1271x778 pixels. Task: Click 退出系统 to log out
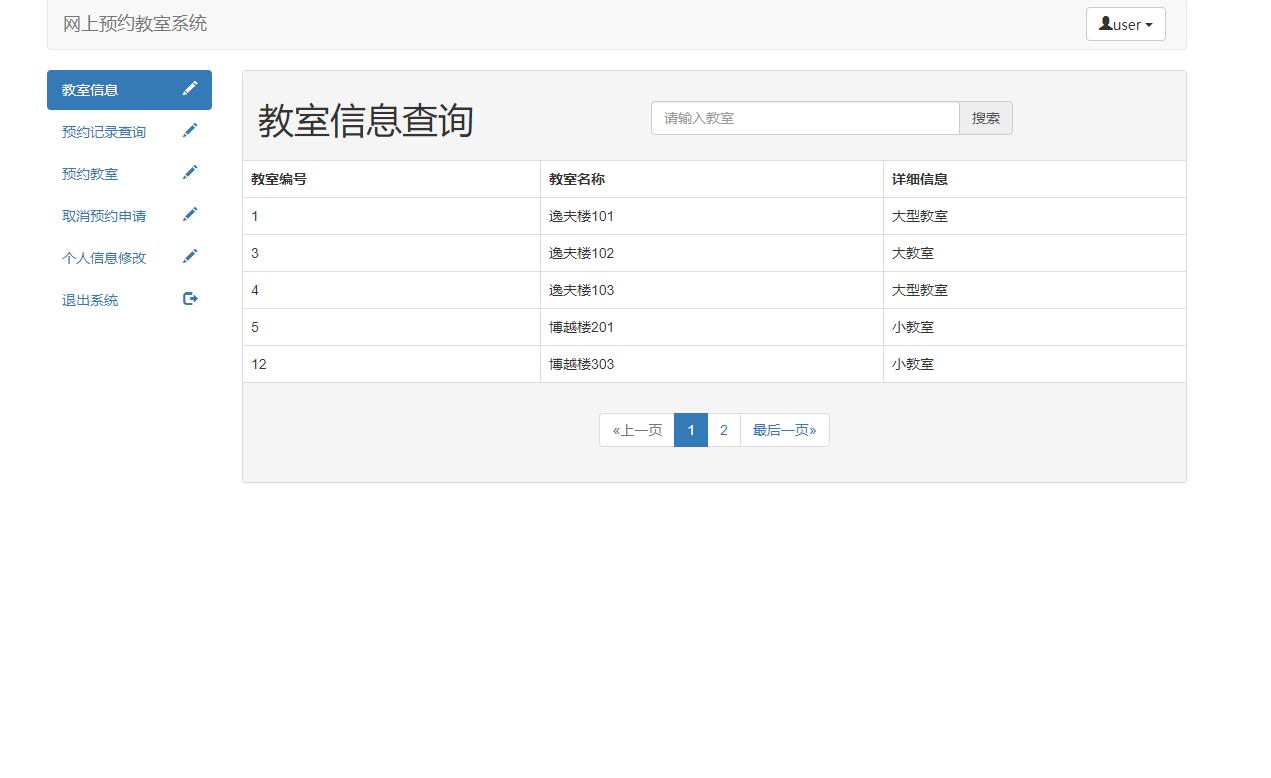89,299
